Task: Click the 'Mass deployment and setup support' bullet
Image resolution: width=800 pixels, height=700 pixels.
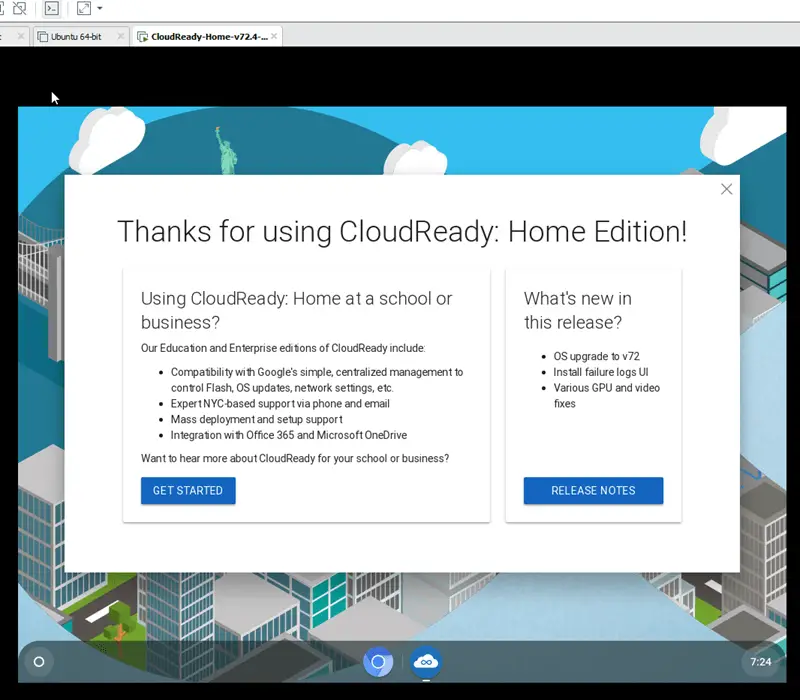Action: click(x=257, y=419)
